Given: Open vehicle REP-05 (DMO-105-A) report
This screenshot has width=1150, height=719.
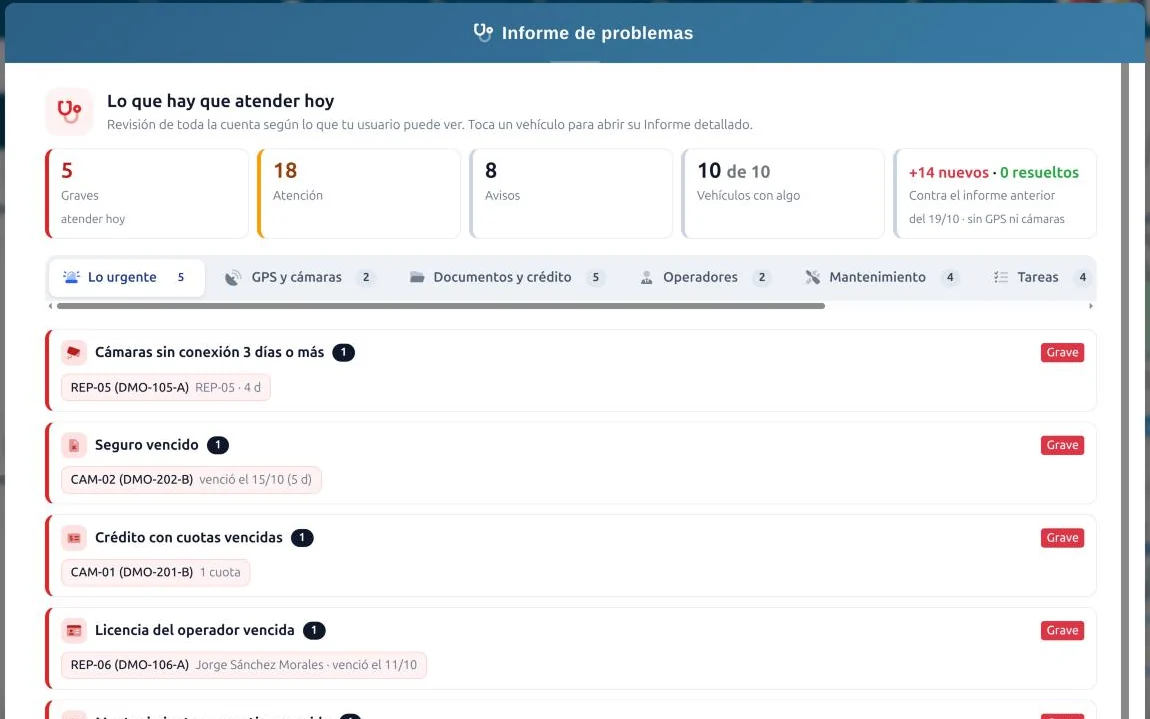Looking at the screenshot, I should 166,387.
